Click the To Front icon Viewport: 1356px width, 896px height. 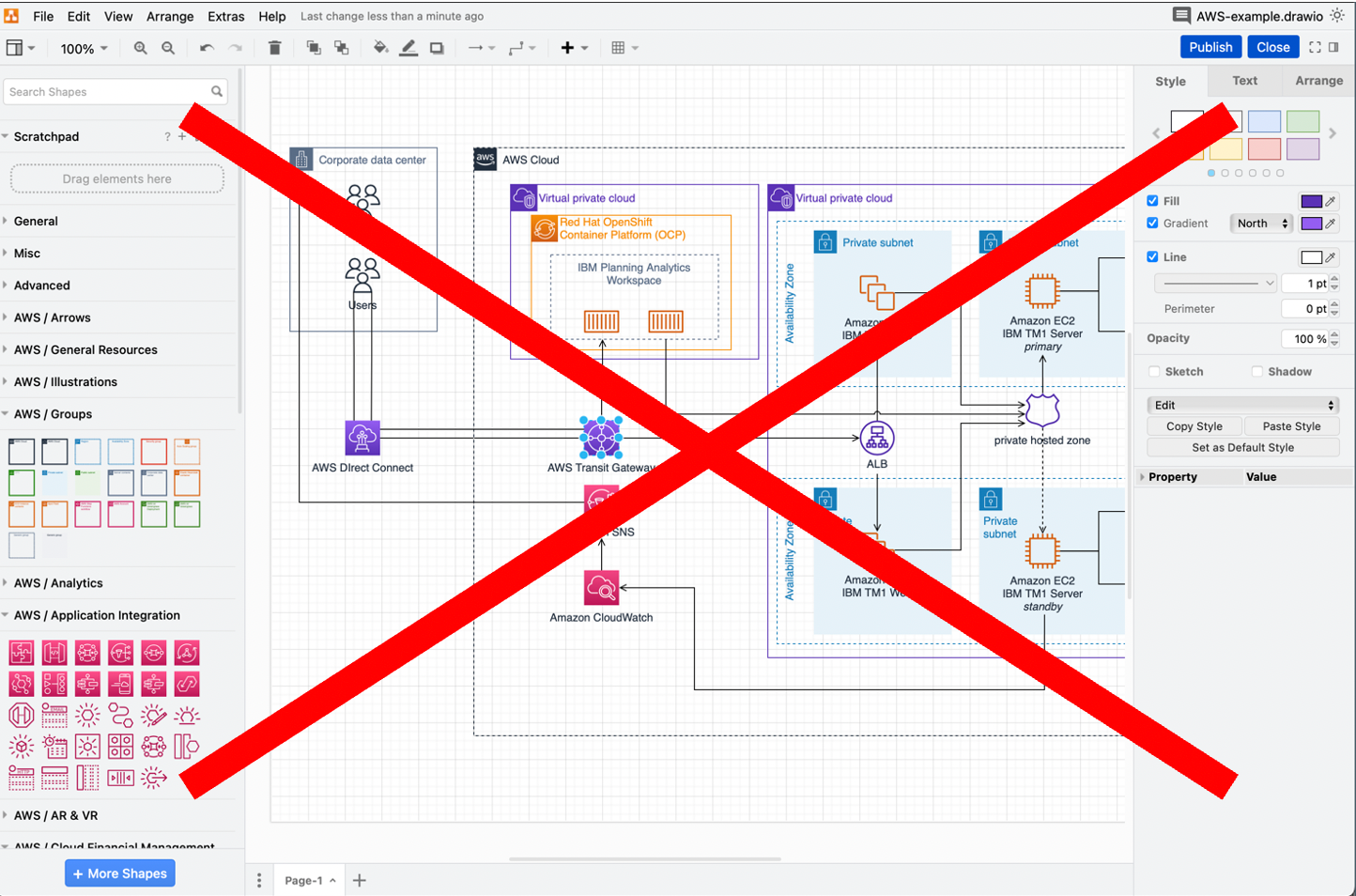[314, 47]
